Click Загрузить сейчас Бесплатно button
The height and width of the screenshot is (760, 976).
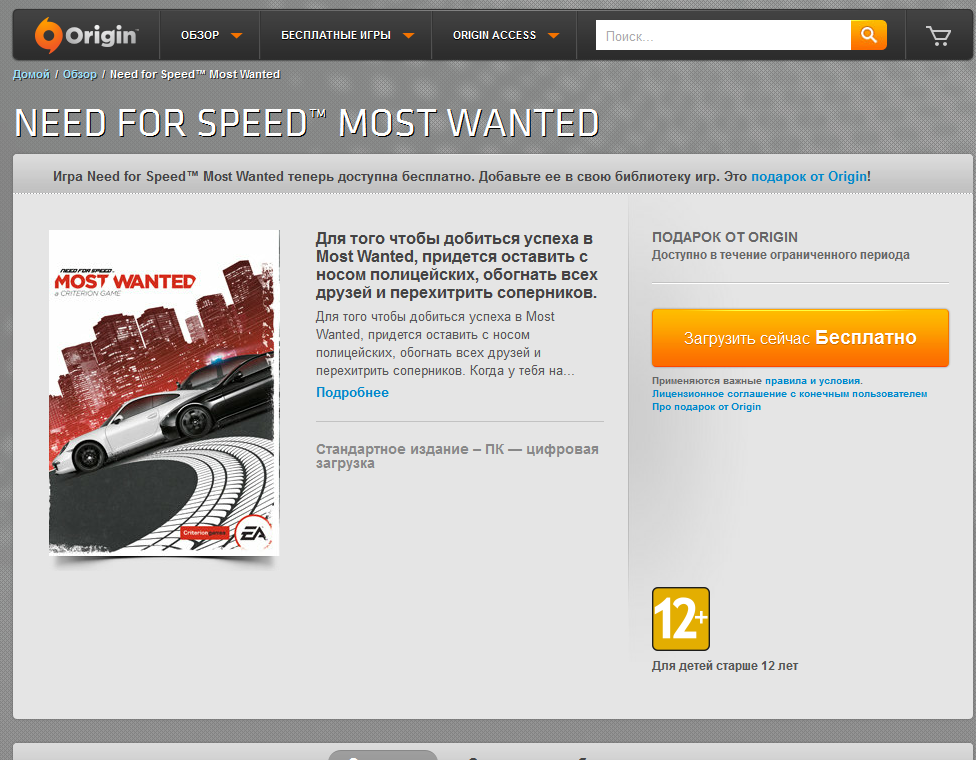(800, 338)
